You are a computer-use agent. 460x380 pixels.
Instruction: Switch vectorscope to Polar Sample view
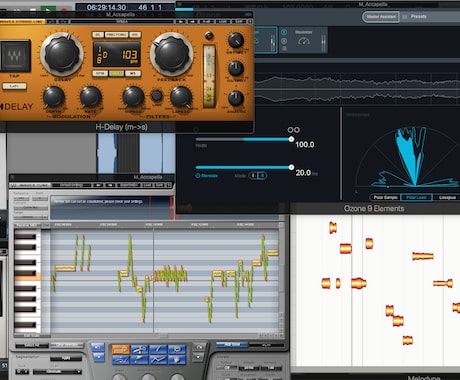(x=385, y=197)
